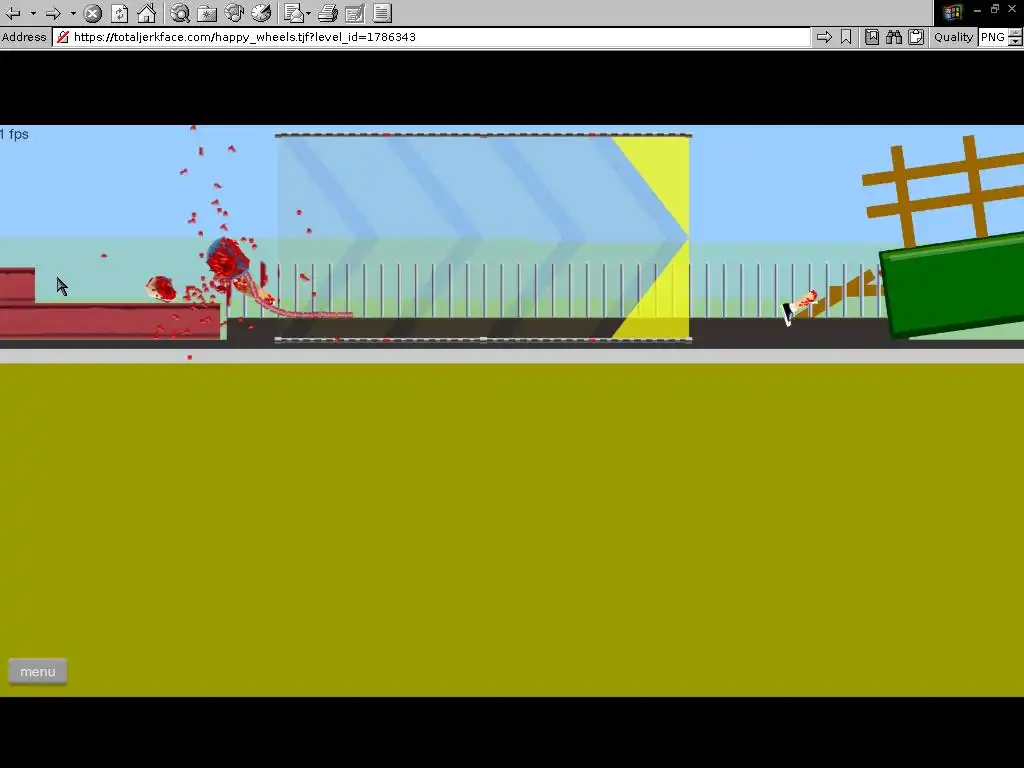Viewport: 1024px width, 768px height.
Task: Minimize the browser window
Action: pyautogui.click(x=977, y=9)
